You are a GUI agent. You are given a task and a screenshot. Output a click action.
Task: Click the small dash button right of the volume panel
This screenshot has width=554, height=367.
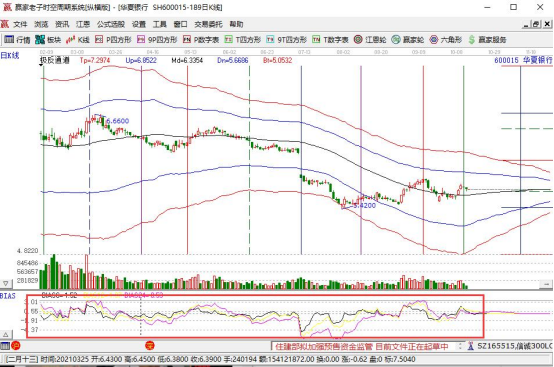click(546, 284)
